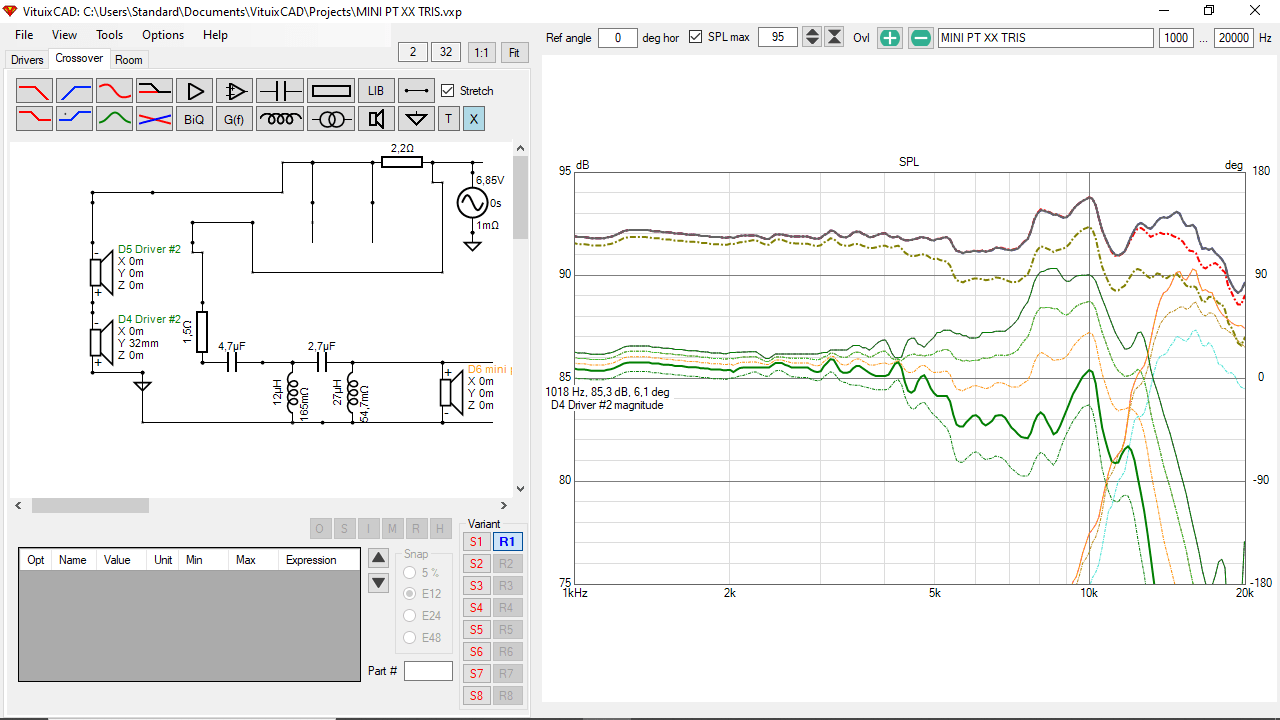The image size is (1280, 720).
Task: Switch to variant S8
Action: pyautogui.click(x=476, y=696)
